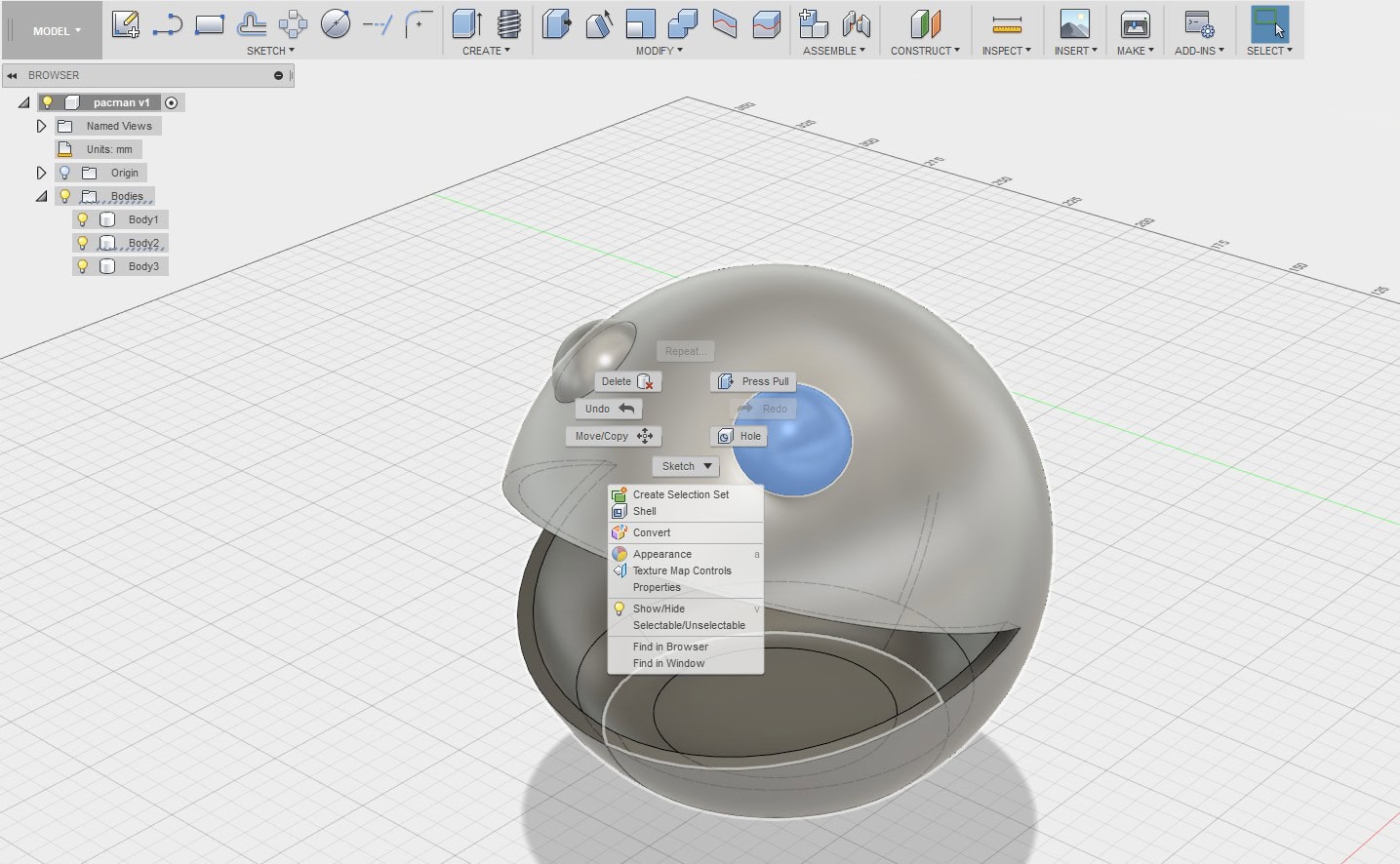Choose Shell from the context menu
Image resolution: width=1400 pixels, height=864 pixels.
[x=645, y=511]
